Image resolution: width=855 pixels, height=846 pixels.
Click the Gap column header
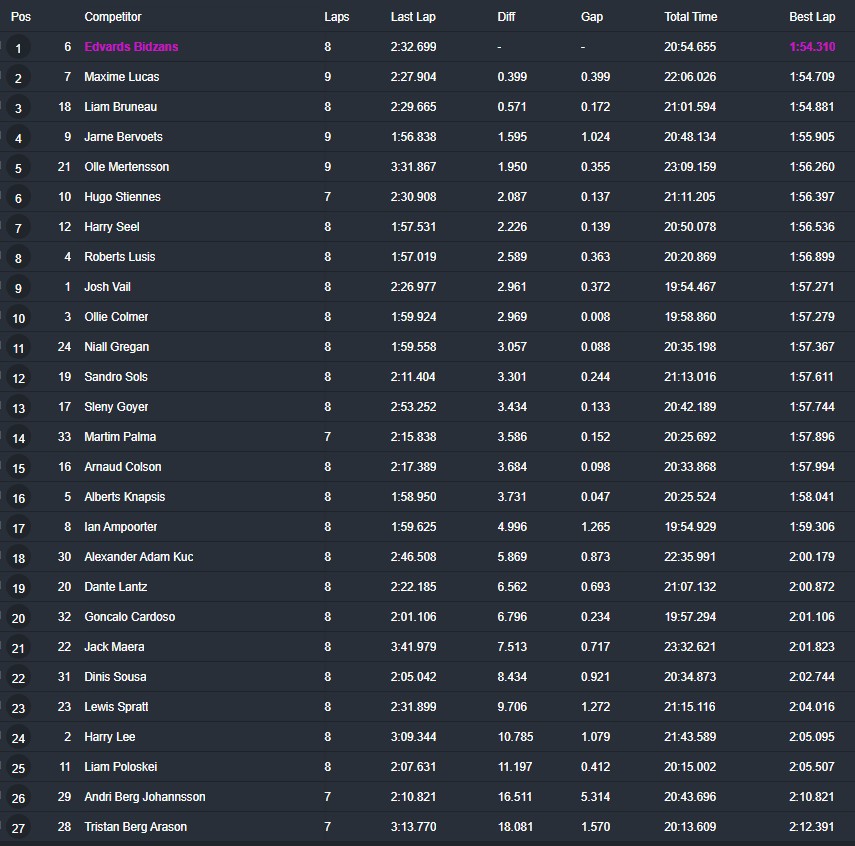(x=591, y=17)
